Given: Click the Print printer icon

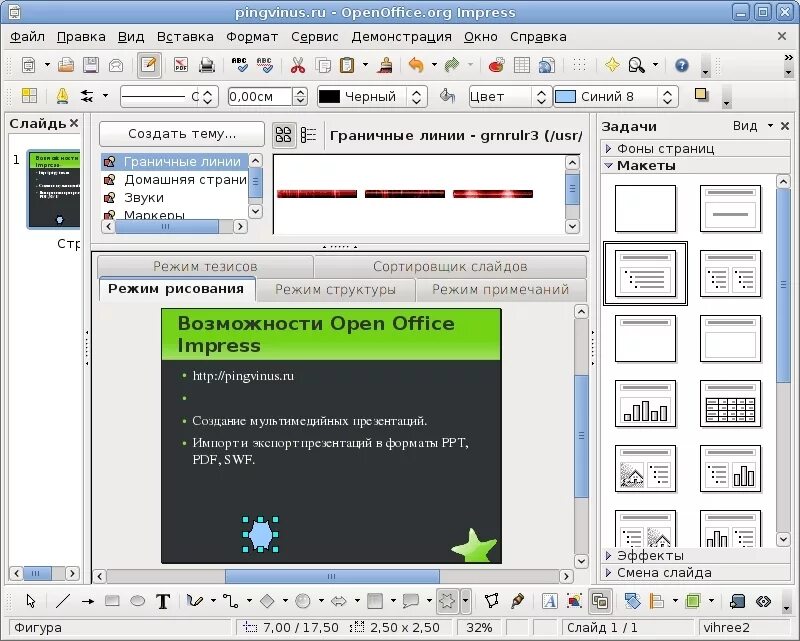Looking at the screenshot, I should [x=207, y=65].
